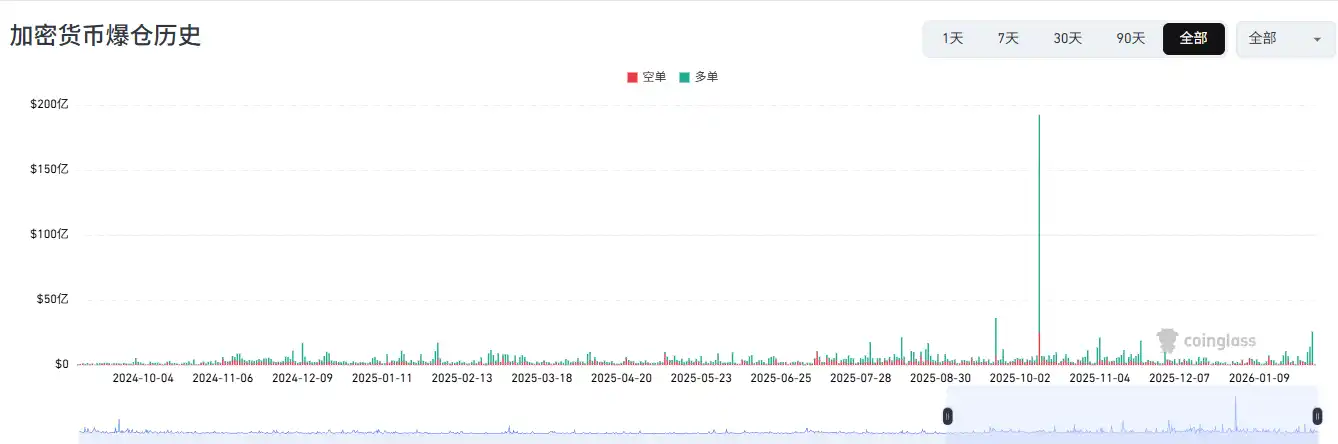The width and height of the screenshot is (1338, 444).
Task: Click the caret arrow in the 全部 dropdown
Action: pos(1316,40)
